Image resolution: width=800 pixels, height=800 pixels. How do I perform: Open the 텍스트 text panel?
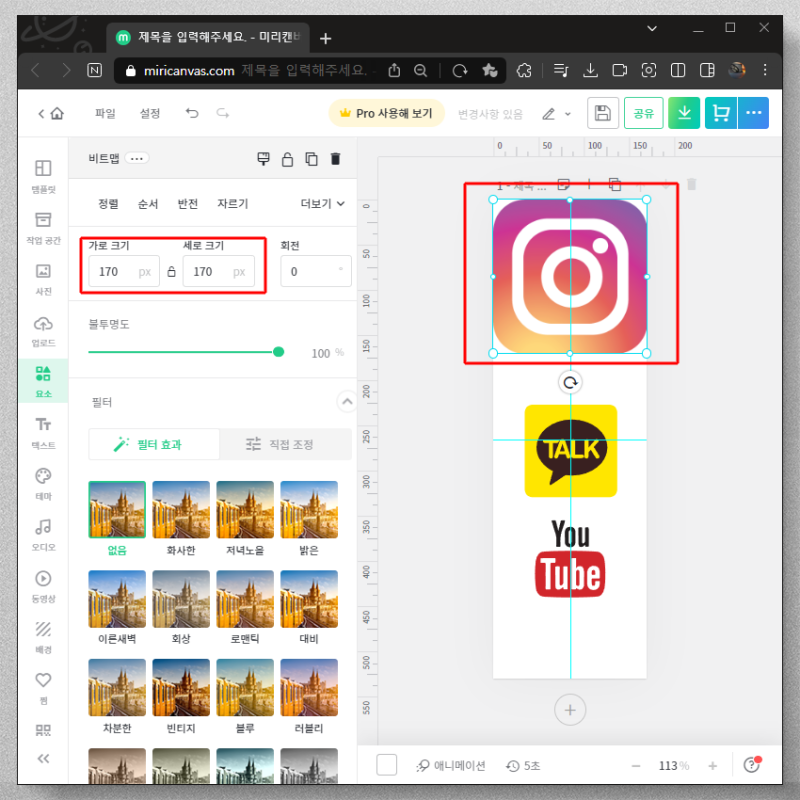pos(43,433)
